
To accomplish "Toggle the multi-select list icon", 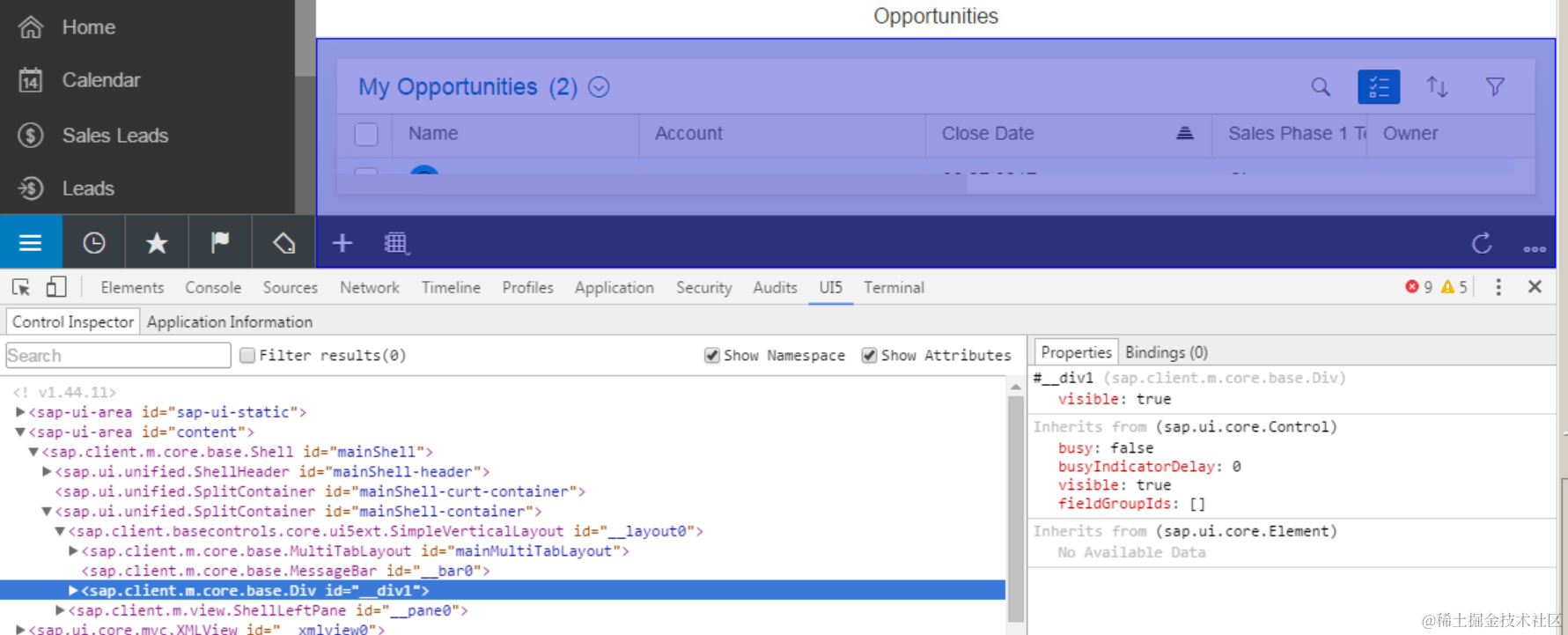I will (1379, 86).
